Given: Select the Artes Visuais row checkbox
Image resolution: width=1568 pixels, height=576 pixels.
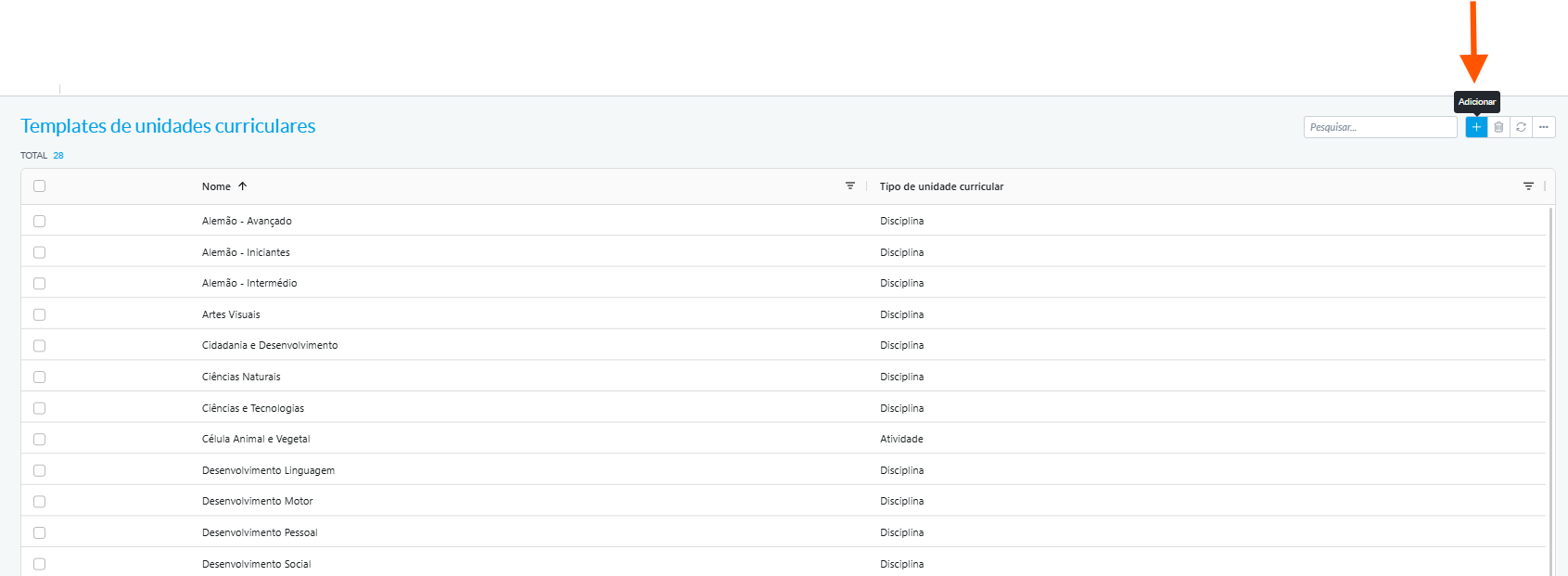Looking at the screenshot, I should 39,314.
